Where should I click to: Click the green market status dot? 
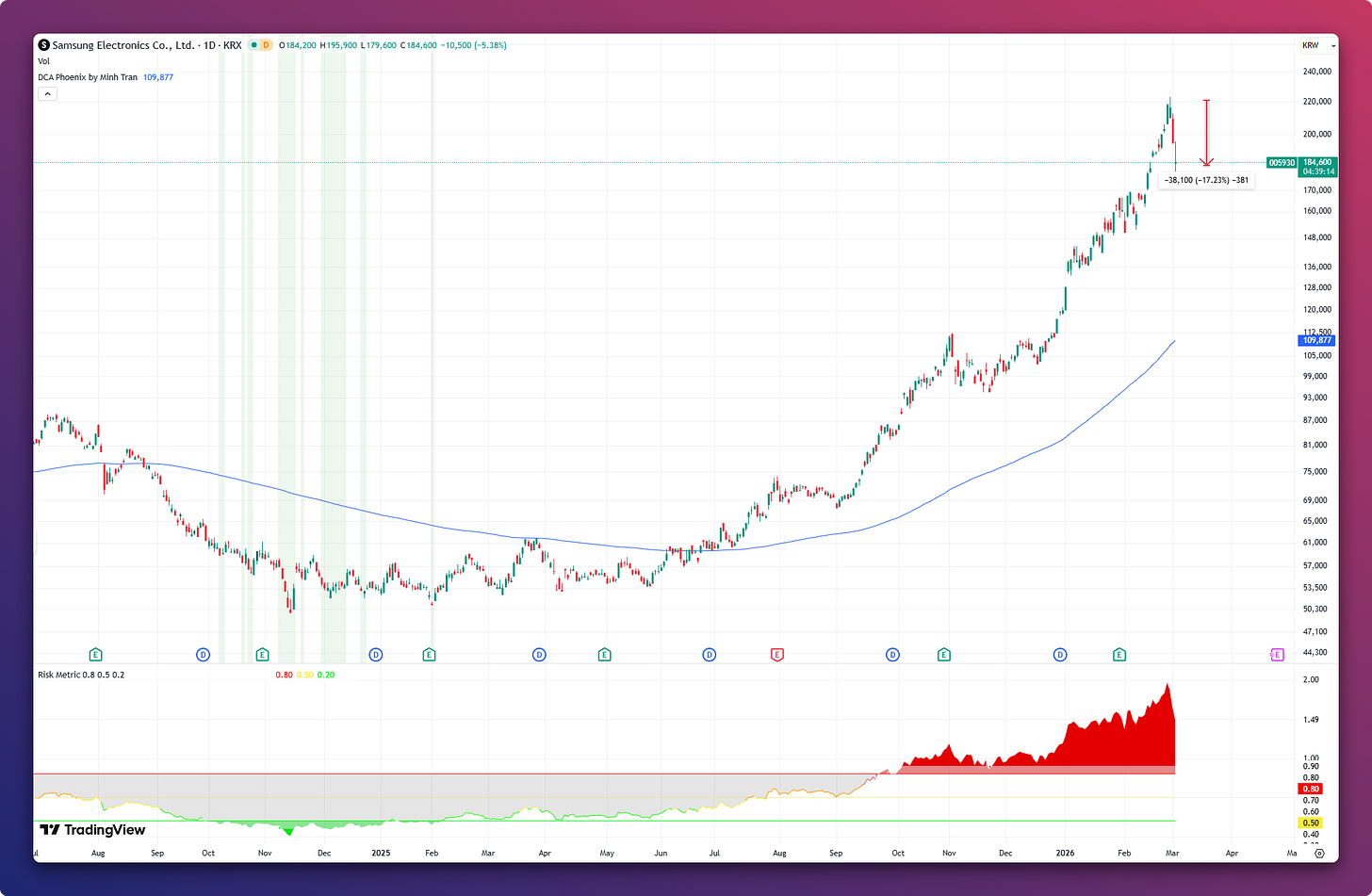click(x=253, y=45)
